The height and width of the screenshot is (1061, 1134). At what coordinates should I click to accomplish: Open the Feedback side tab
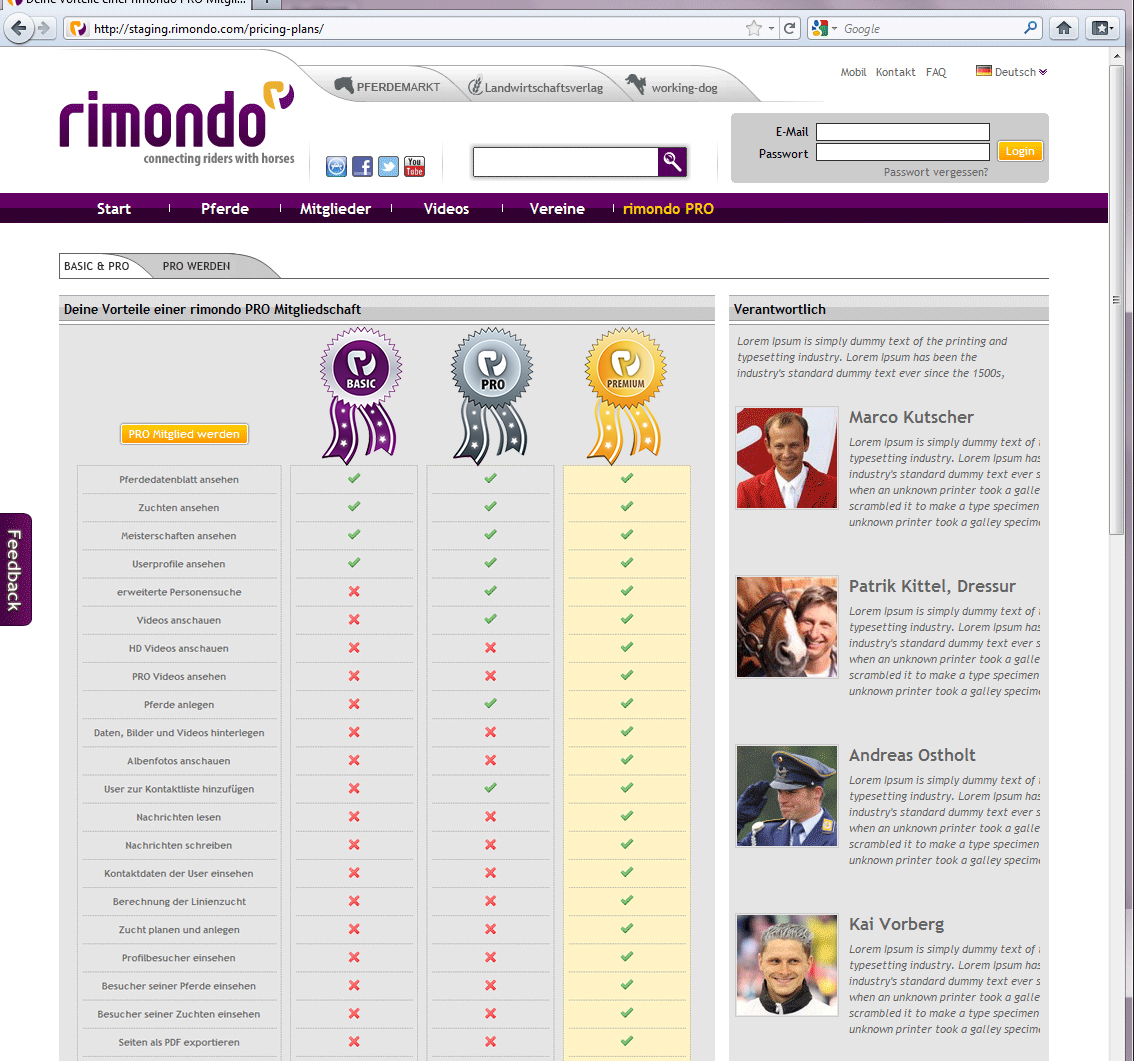(x=15, y=569)
